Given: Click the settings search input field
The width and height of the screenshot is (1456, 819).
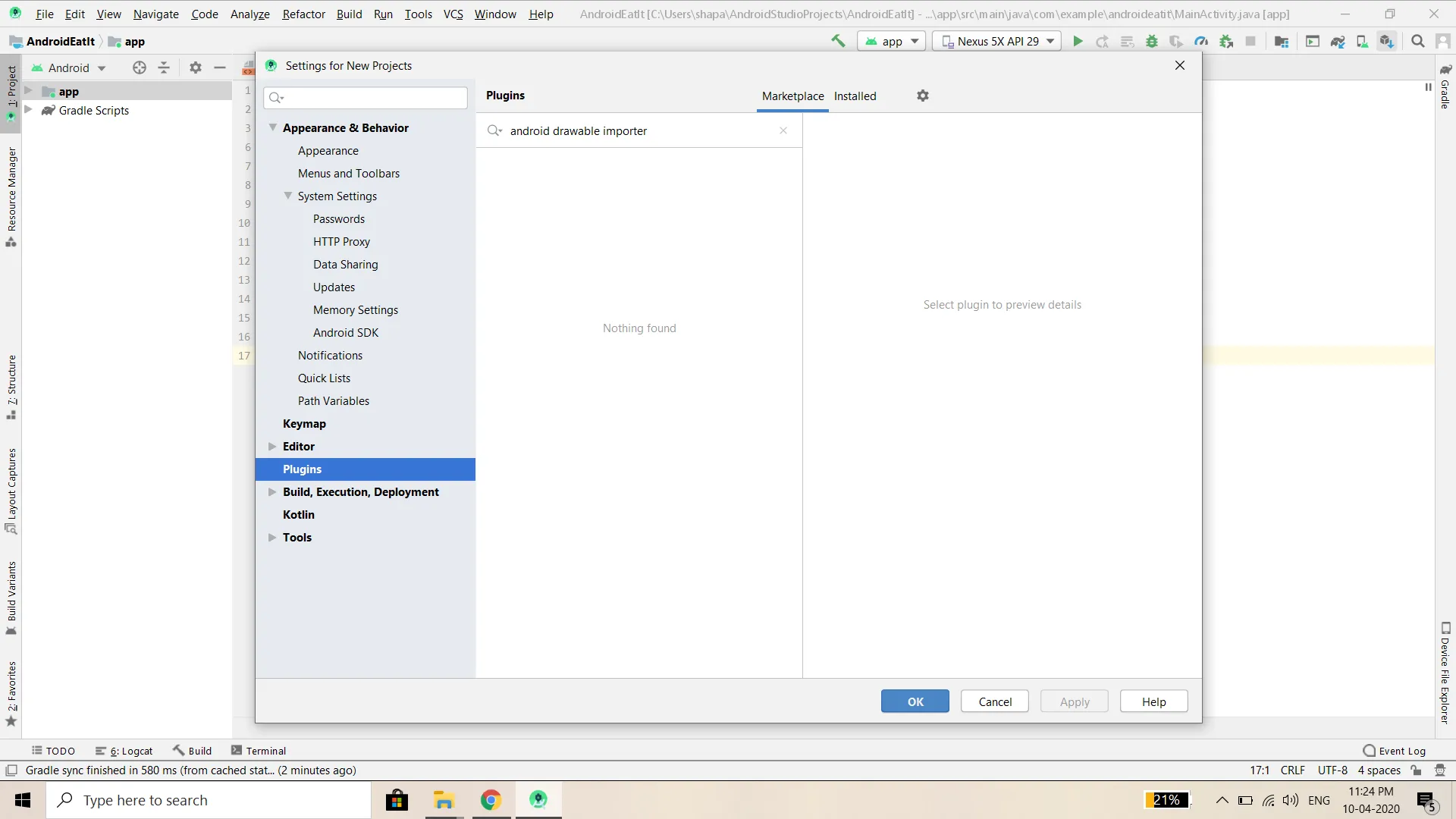Looking at the screenshot, I should point(373,97).
